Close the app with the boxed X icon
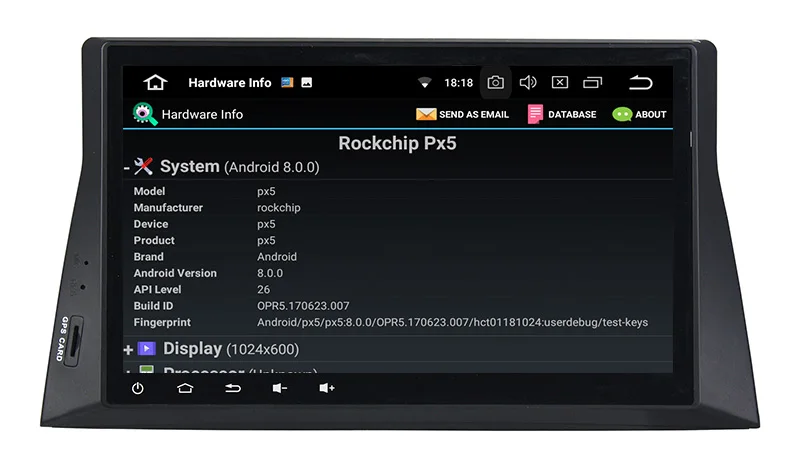This screenshot has width=800, height=461. click(560, 83)
